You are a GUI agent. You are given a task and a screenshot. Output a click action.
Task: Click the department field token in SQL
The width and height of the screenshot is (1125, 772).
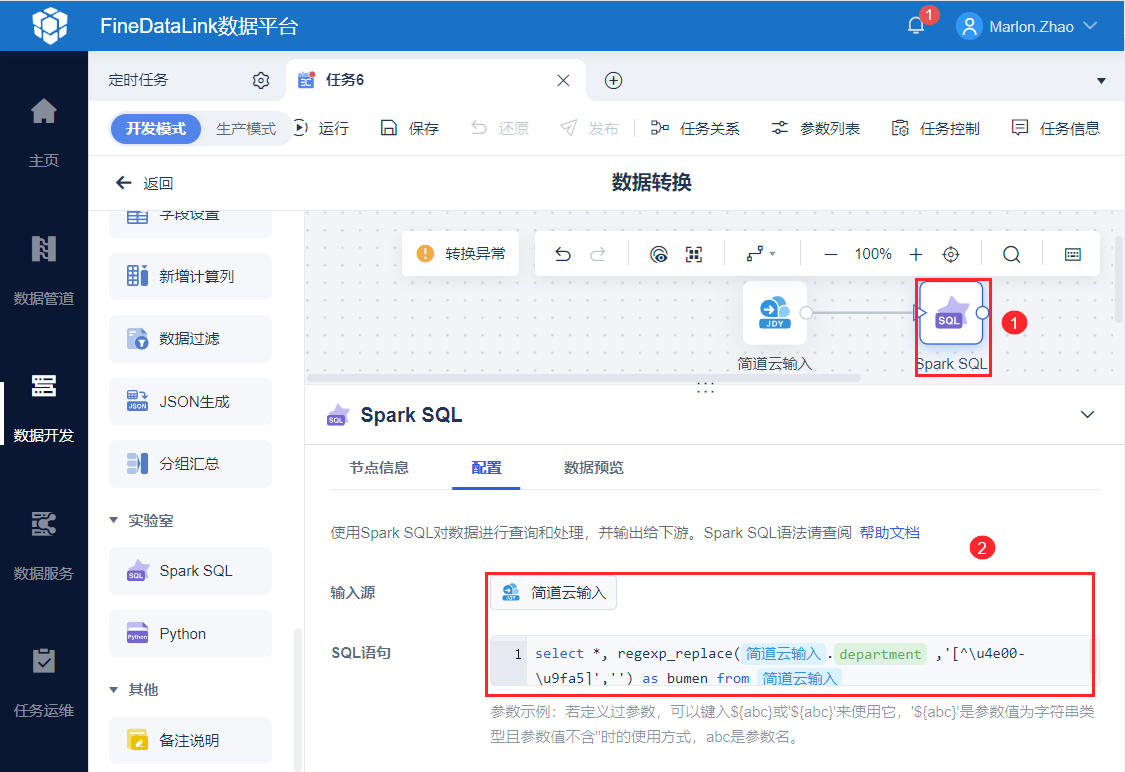pyautogui.click(x=880, y=654)
